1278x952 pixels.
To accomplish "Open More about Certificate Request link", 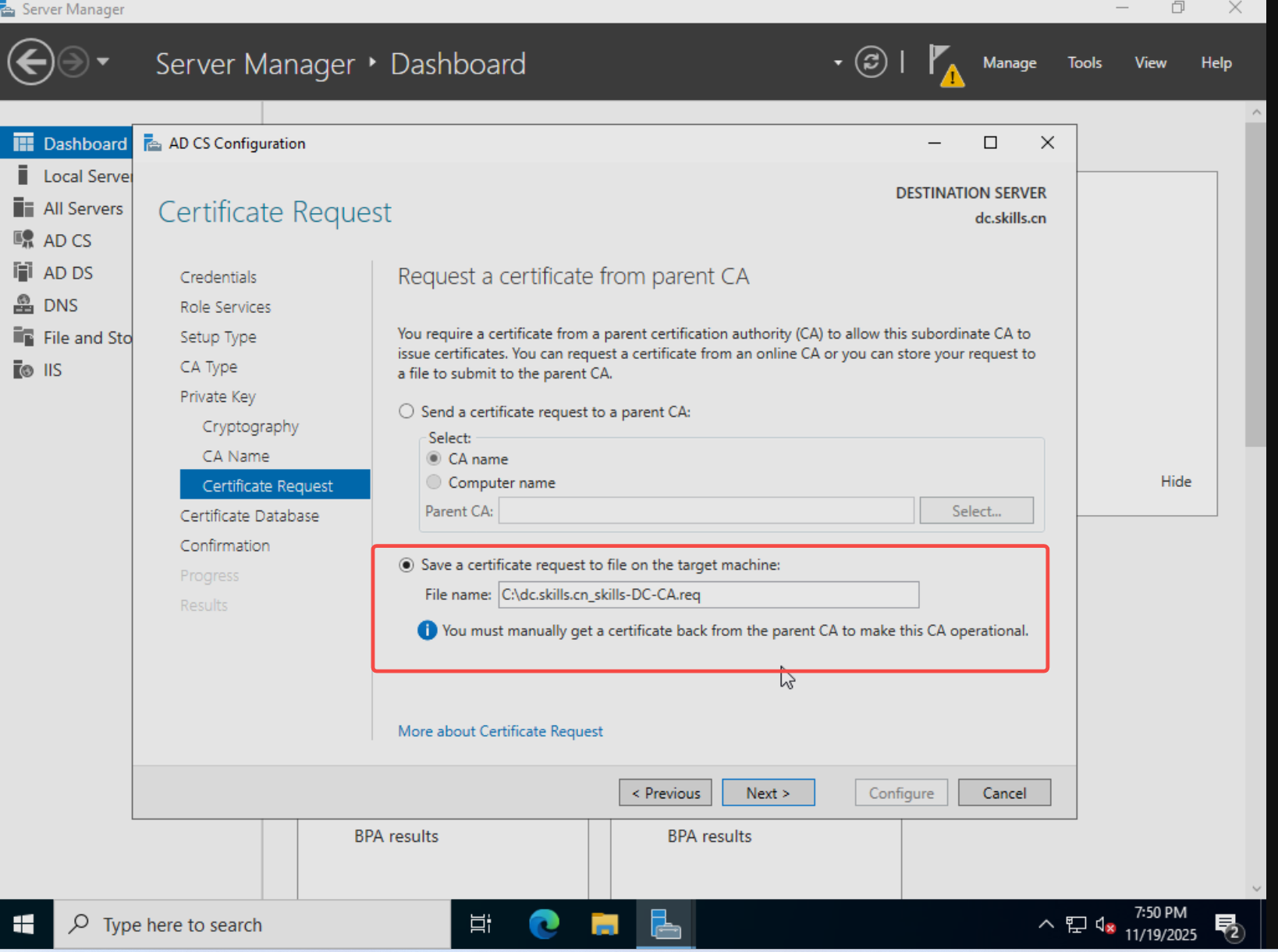I will click(500, 731).
